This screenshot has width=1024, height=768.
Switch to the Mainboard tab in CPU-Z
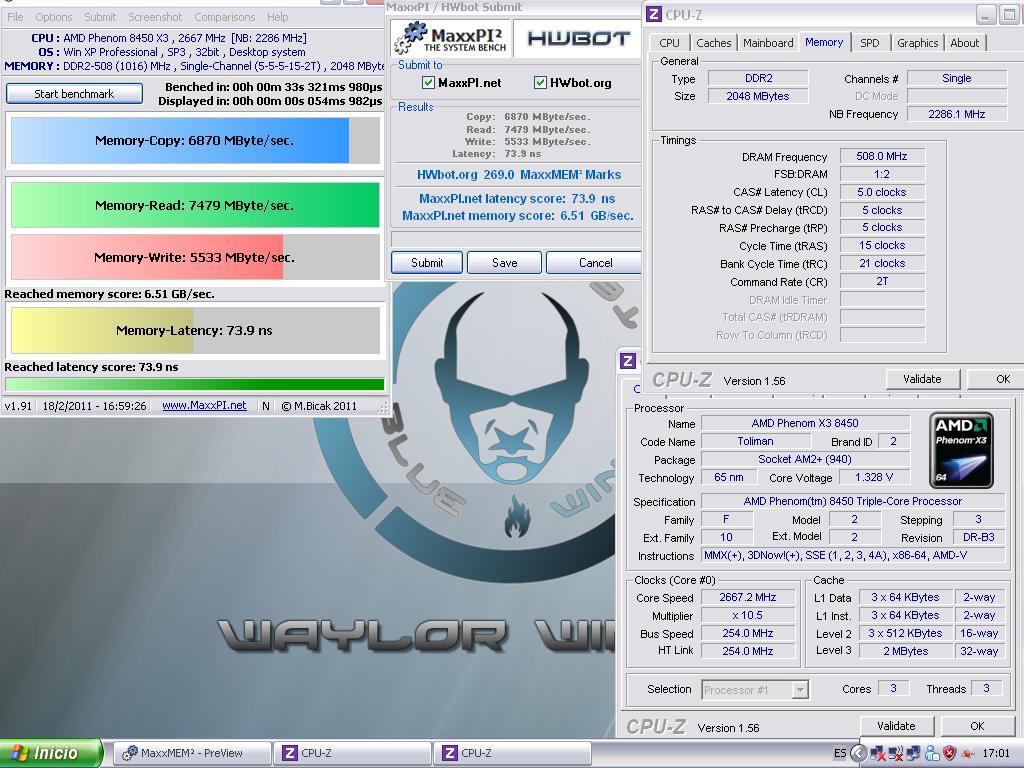coord(768,43)
